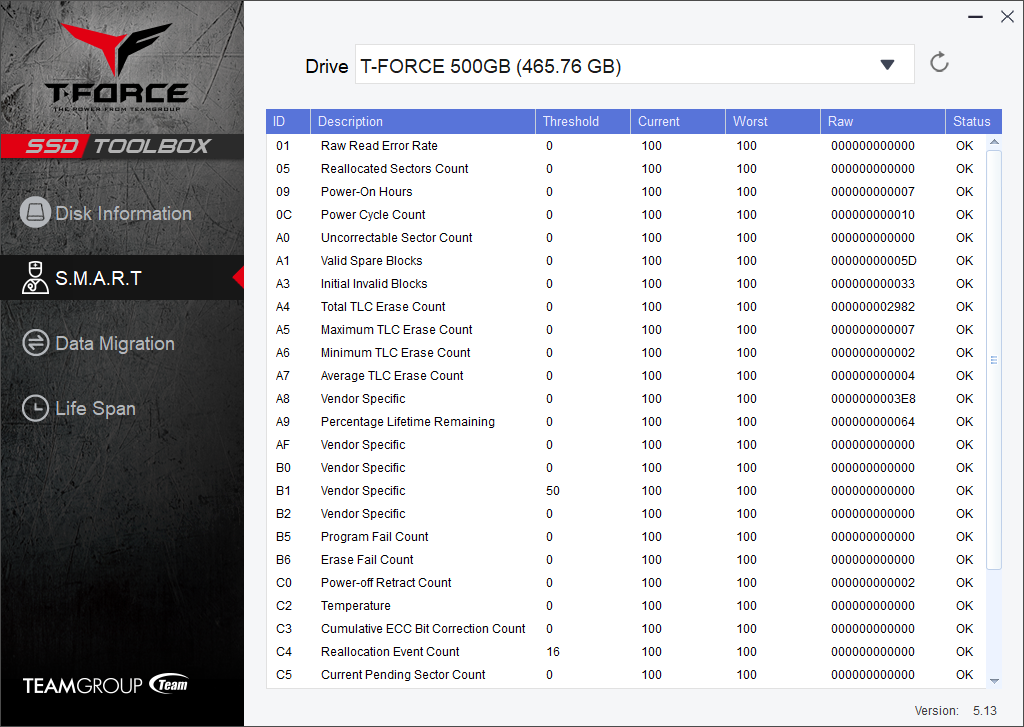Close the SSD Toolbox window
Image resolution: width=1024 pixels, height=727 pixels.
(1007, 16)
